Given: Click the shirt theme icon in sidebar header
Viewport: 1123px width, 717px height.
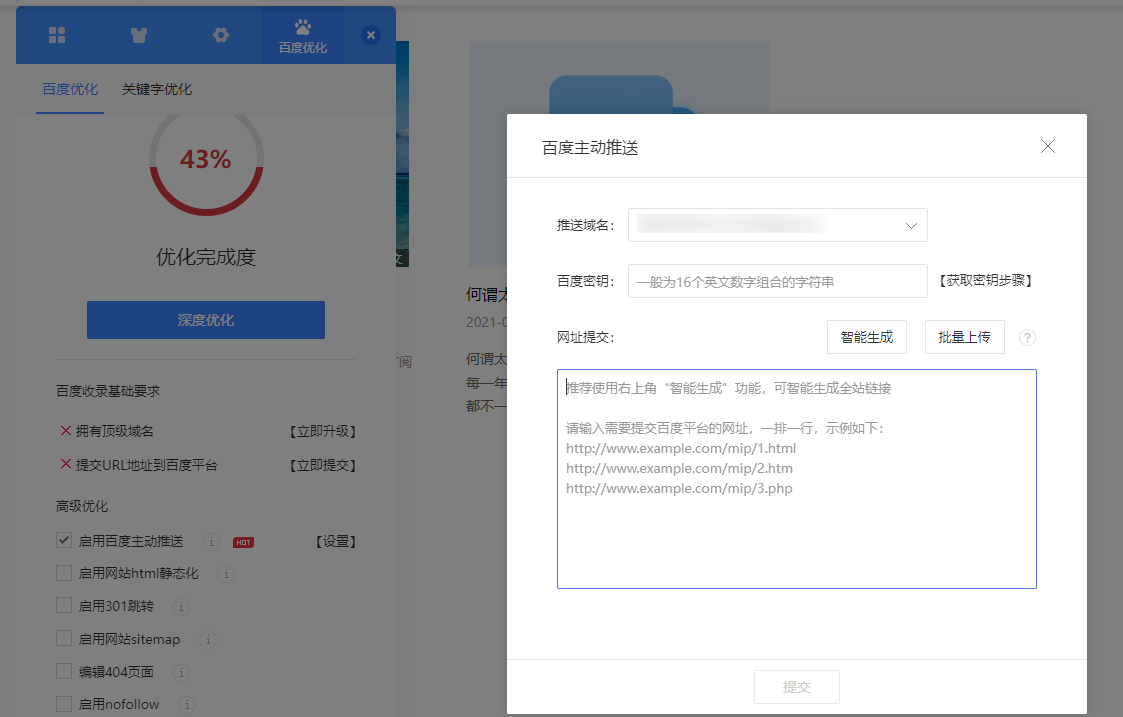Looking at the screenshot, I should click(139, 35).
